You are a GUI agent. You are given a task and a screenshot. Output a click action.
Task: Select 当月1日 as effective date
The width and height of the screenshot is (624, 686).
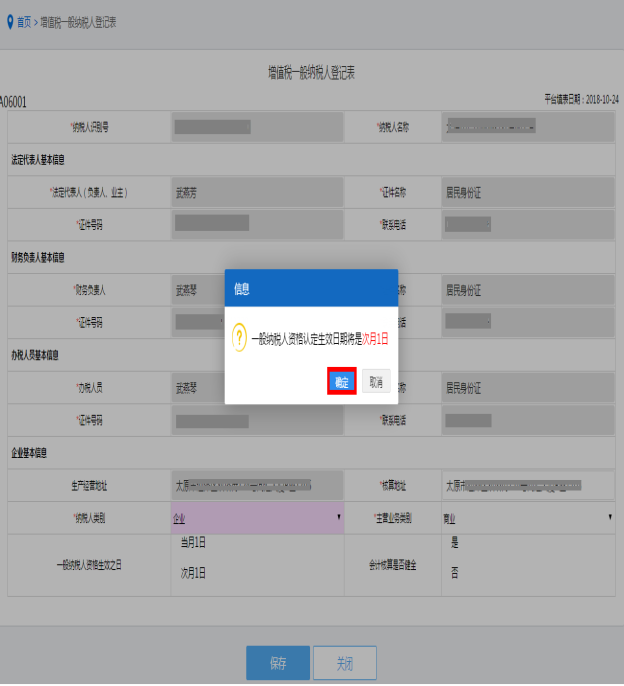pyautogui.click(x=193, y=542)
